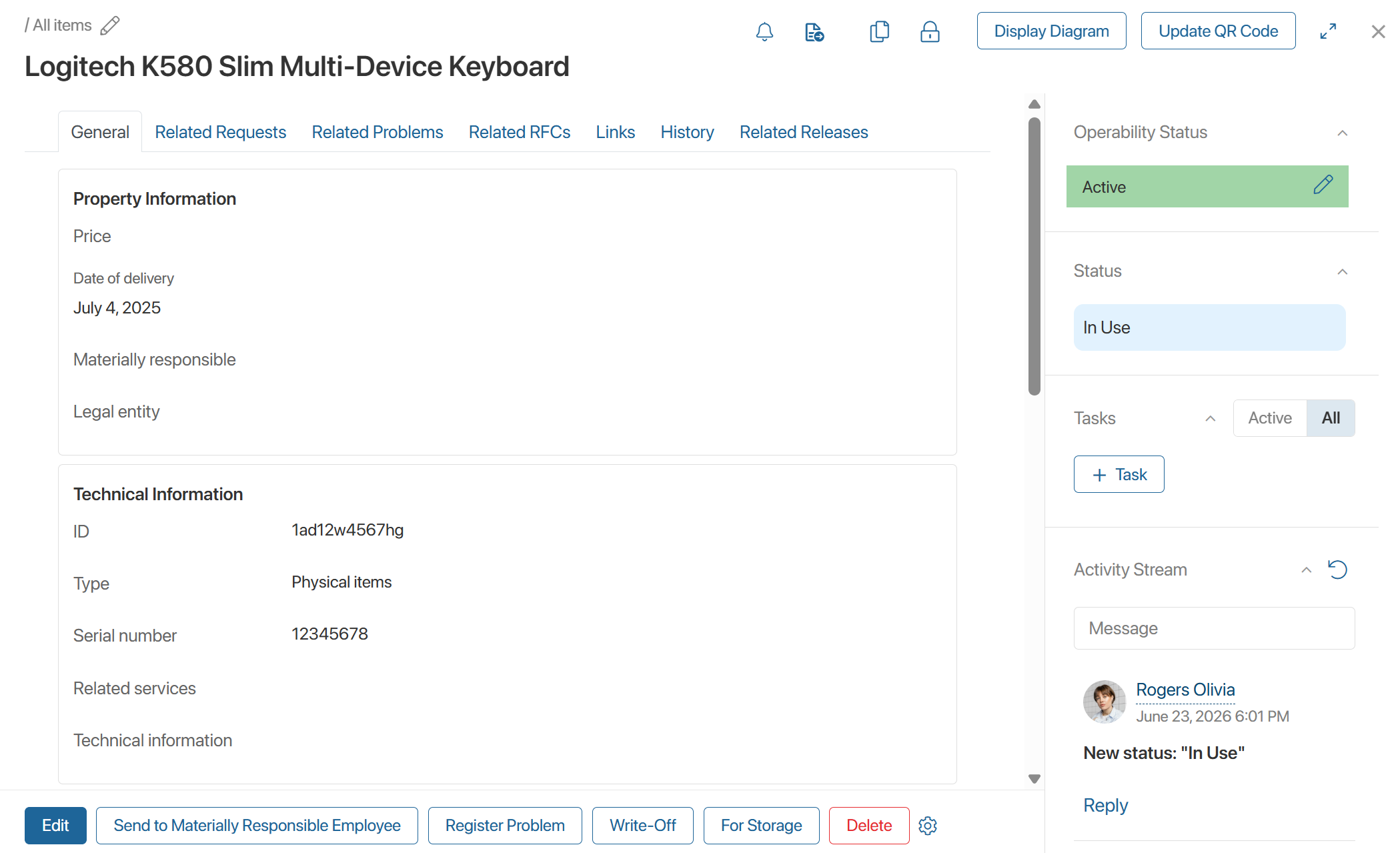1400x853 pixels.
Task: Open Rogers Olivia profile link
Action: pyautogui.click(x=1185, y=690)
